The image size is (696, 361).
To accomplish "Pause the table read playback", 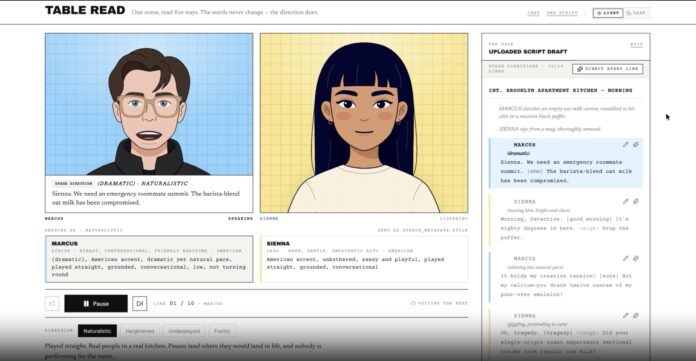I will pos(96,304).
